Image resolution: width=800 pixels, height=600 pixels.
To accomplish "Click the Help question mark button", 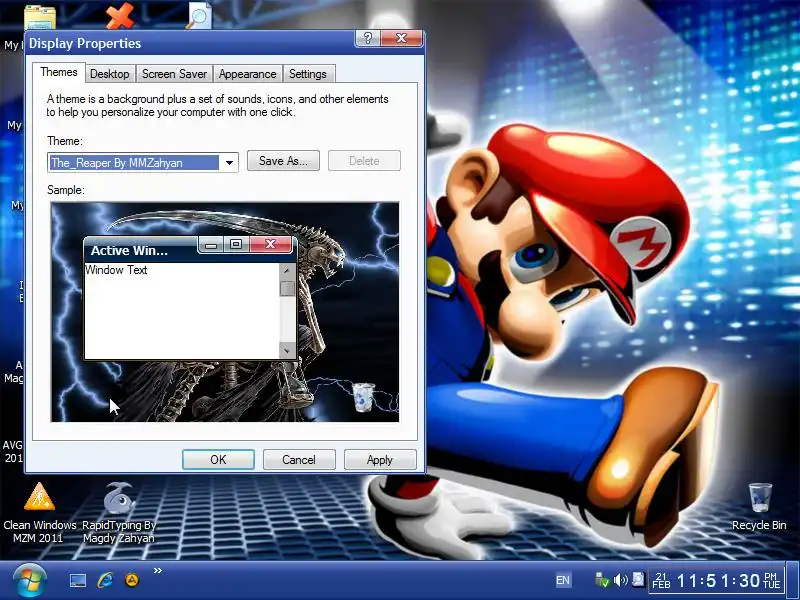I will (367, 38).
